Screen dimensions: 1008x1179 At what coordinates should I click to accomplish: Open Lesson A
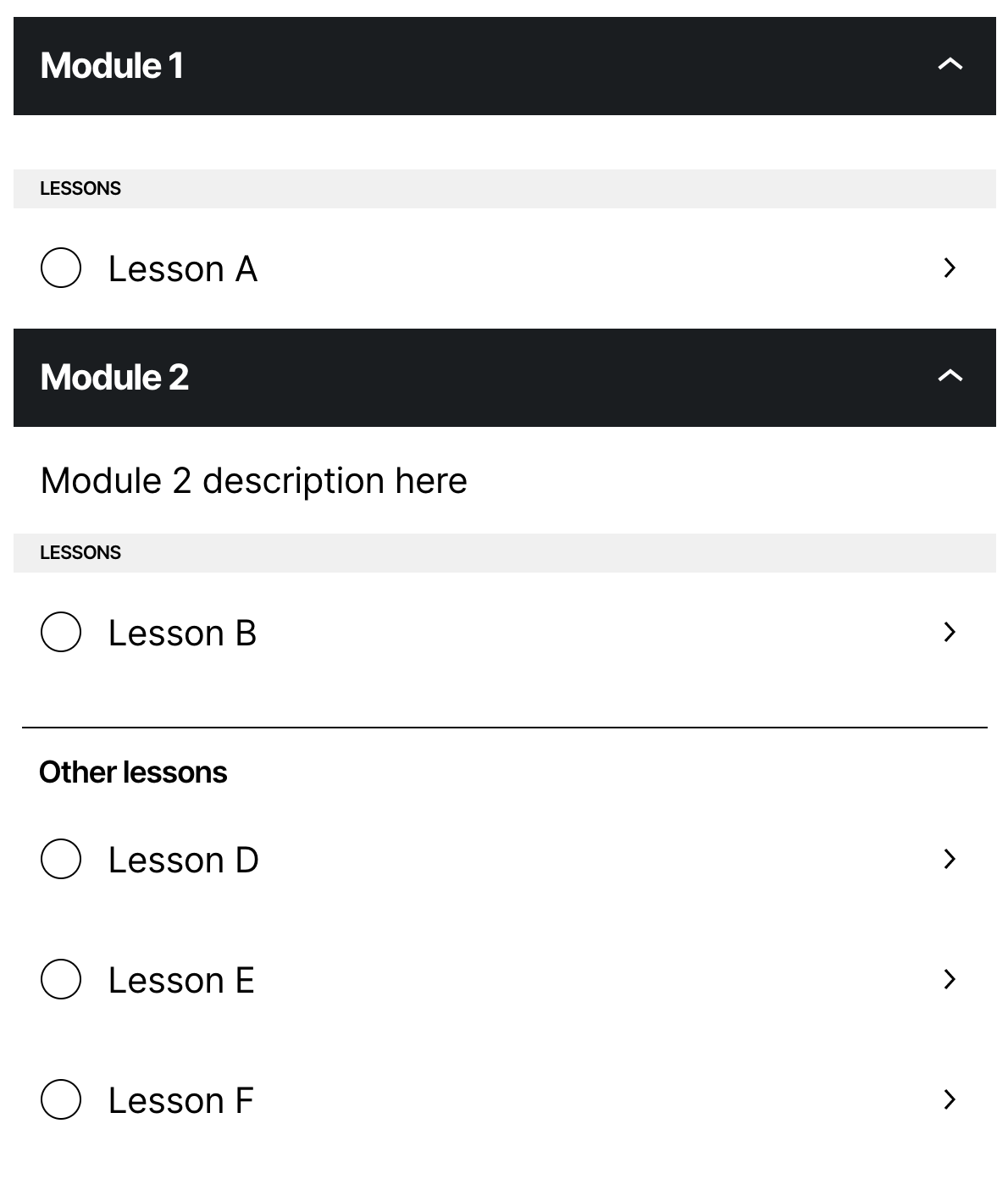pyautogui.click(x=183, y=268)
